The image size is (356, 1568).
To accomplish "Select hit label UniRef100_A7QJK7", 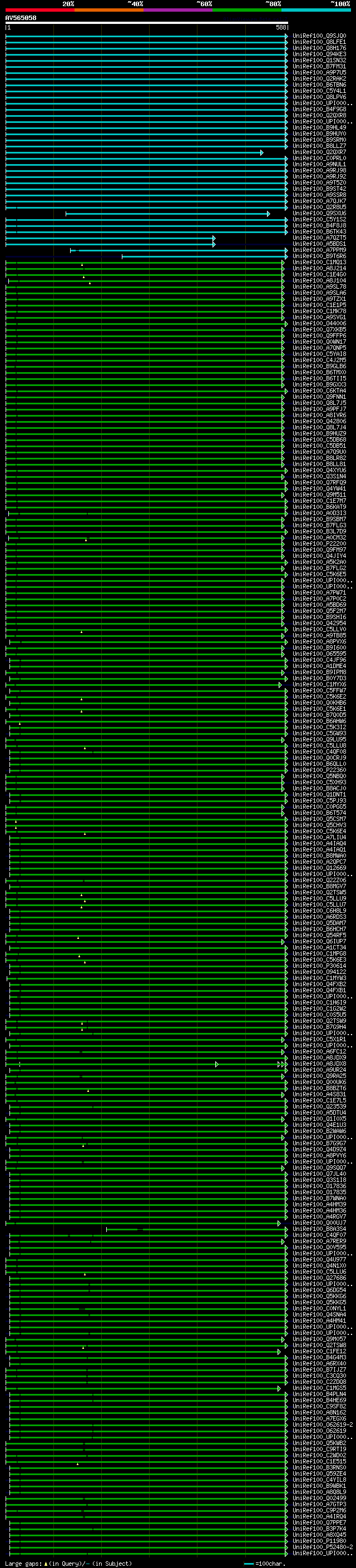I will [319, 201].
